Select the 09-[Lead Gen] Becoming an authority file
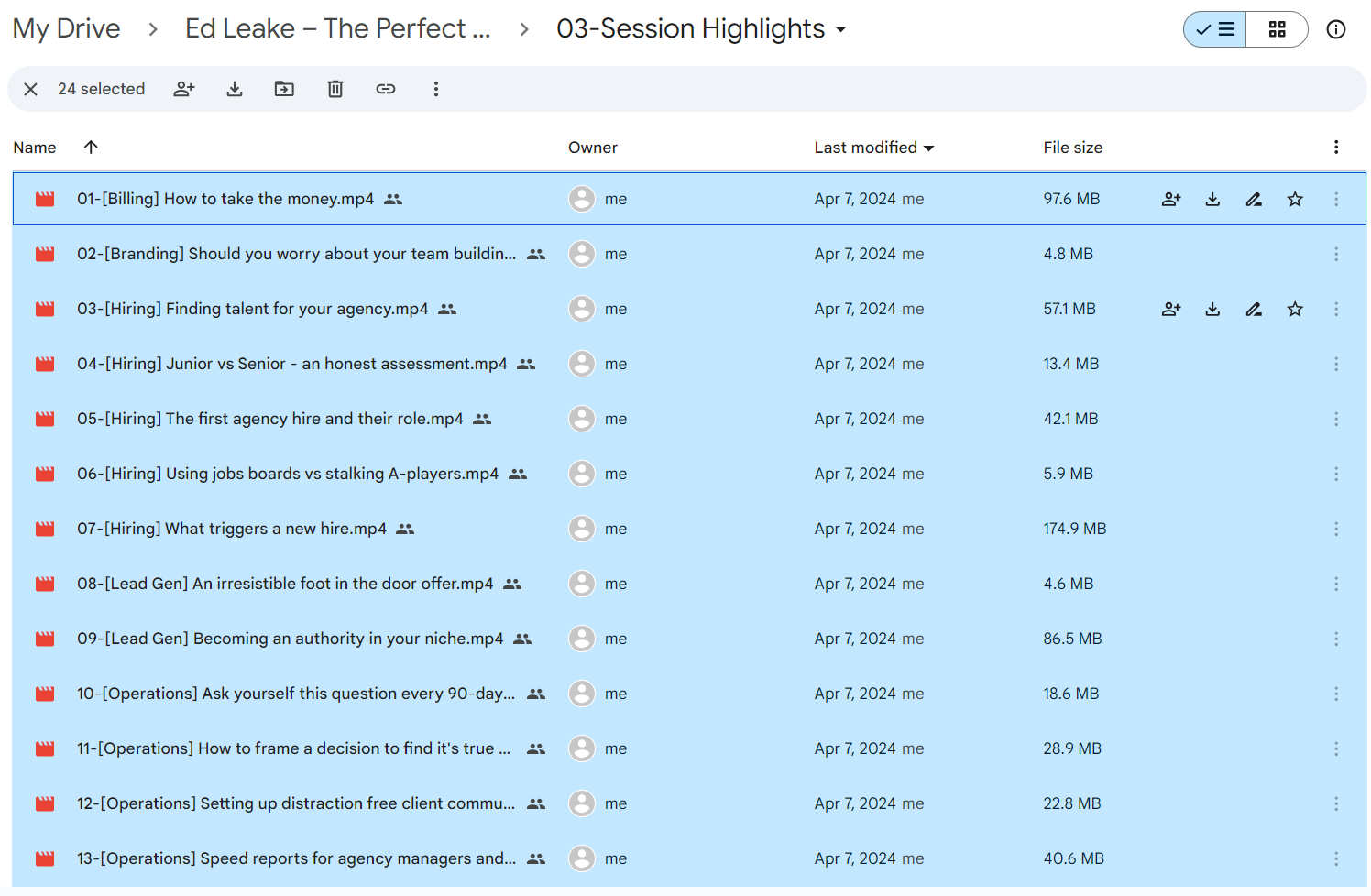The height and width of the screenshot is (896, 1371). tap(290, 639)
